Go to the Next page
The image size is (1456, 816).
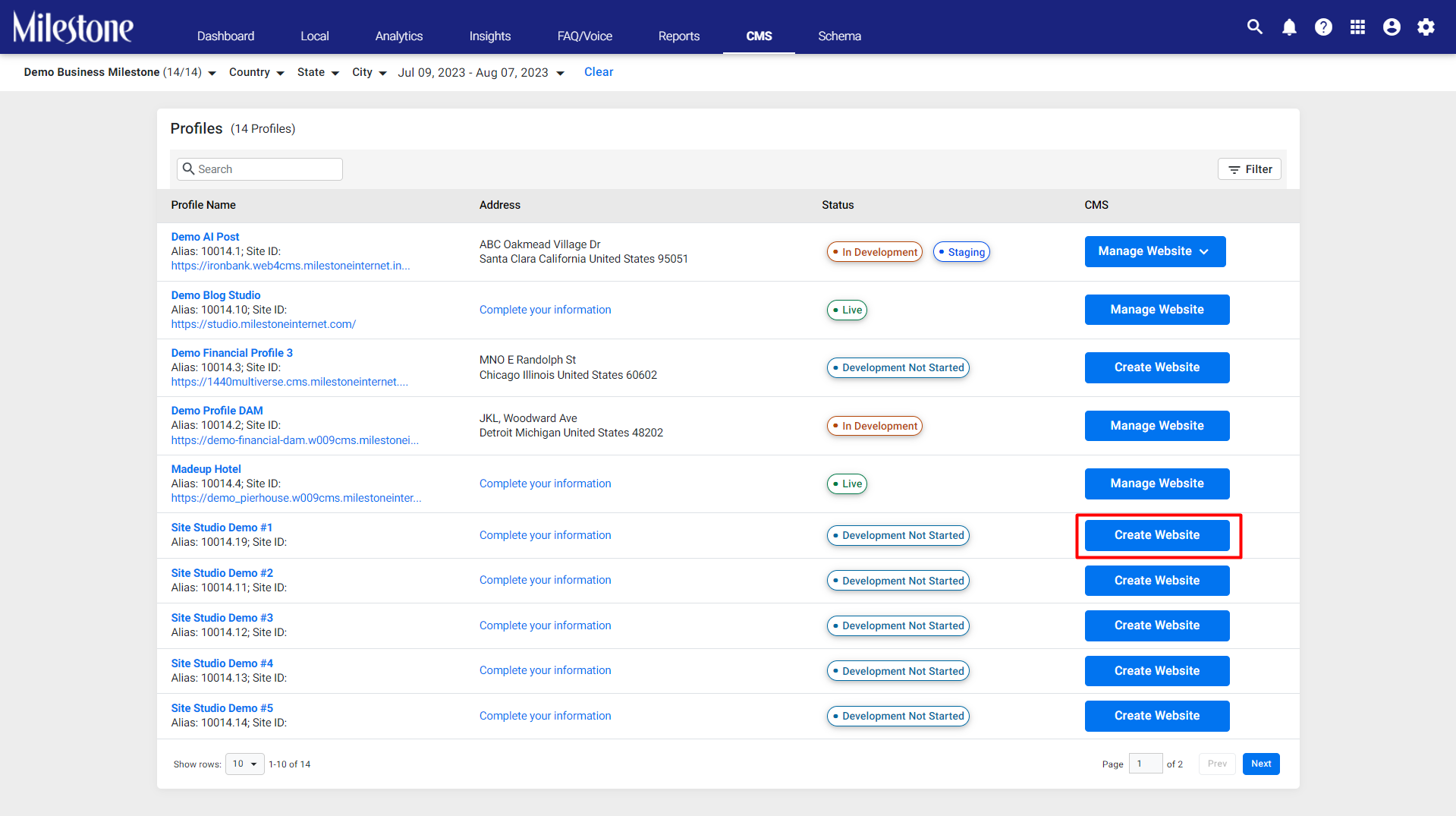[1261, 764]
